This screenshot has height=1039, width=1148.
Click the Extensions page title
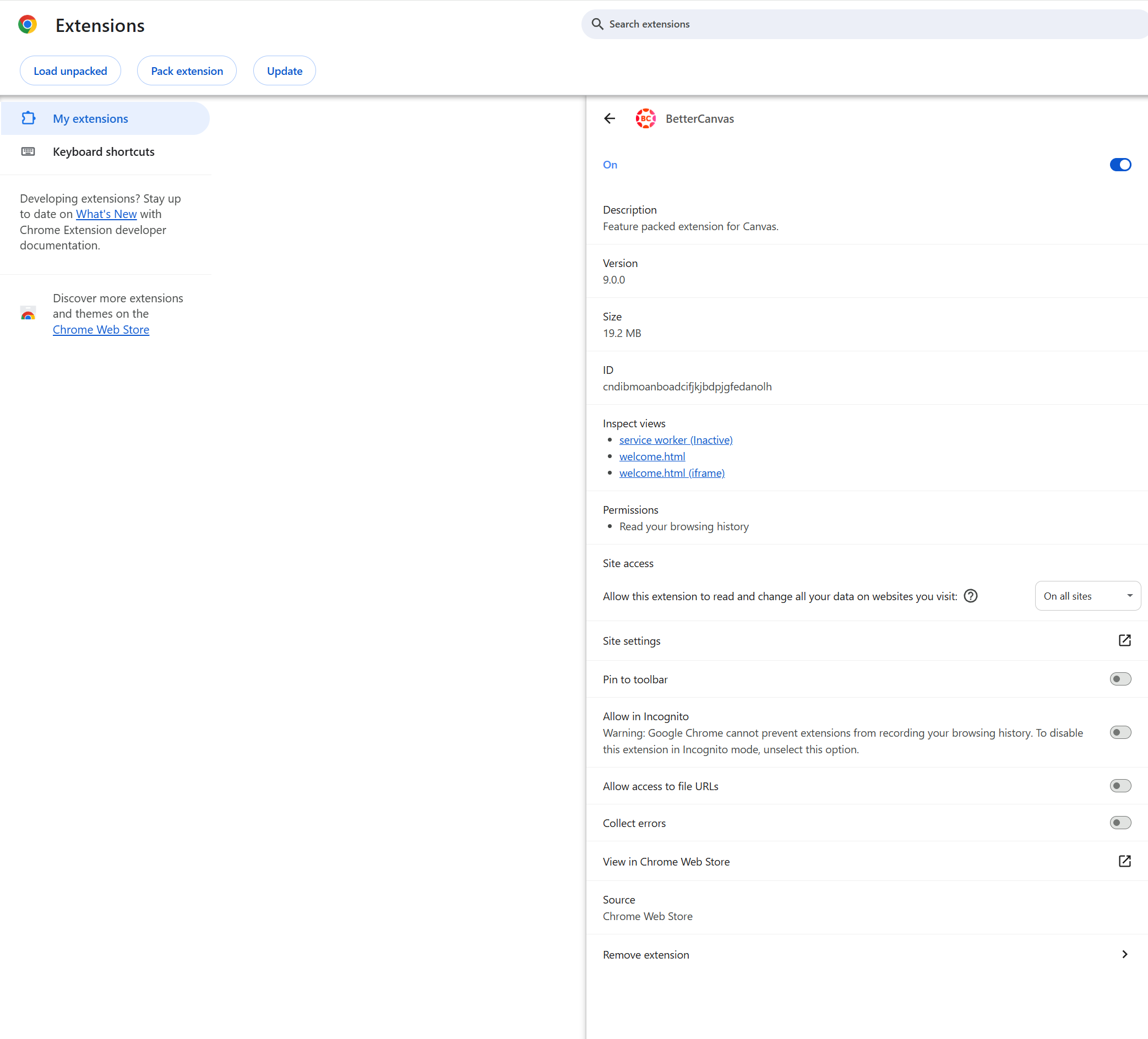(100, 25)
